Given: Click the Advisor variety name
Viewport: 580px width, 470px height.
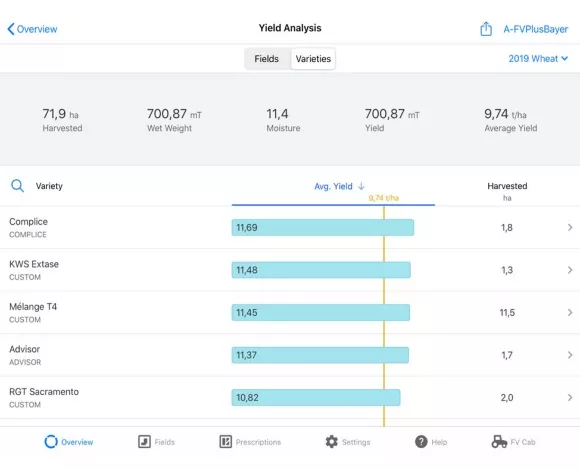Looking at the screenshot, I should click(24, 349).
